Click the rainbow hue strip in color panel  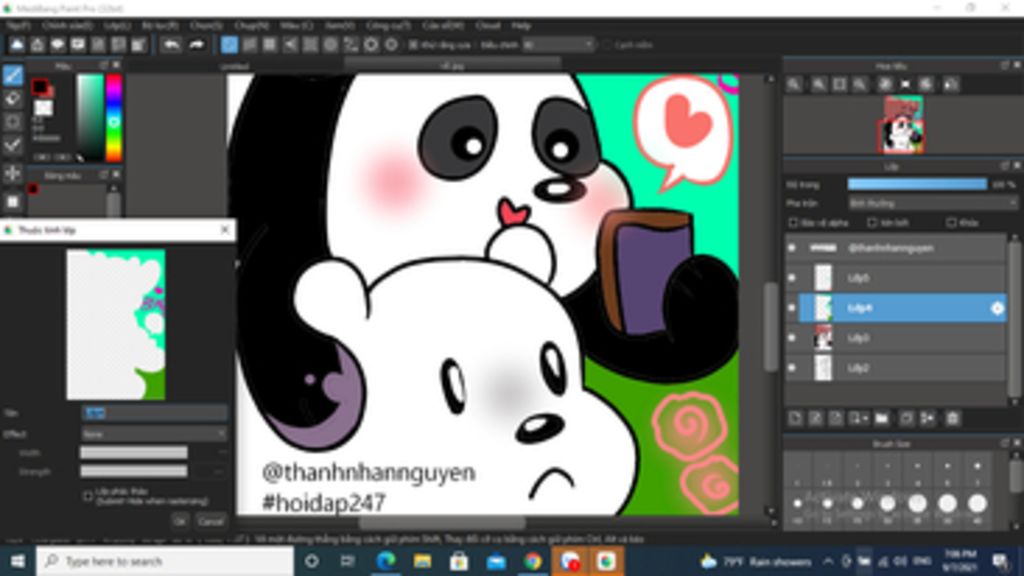pos(114,118)
